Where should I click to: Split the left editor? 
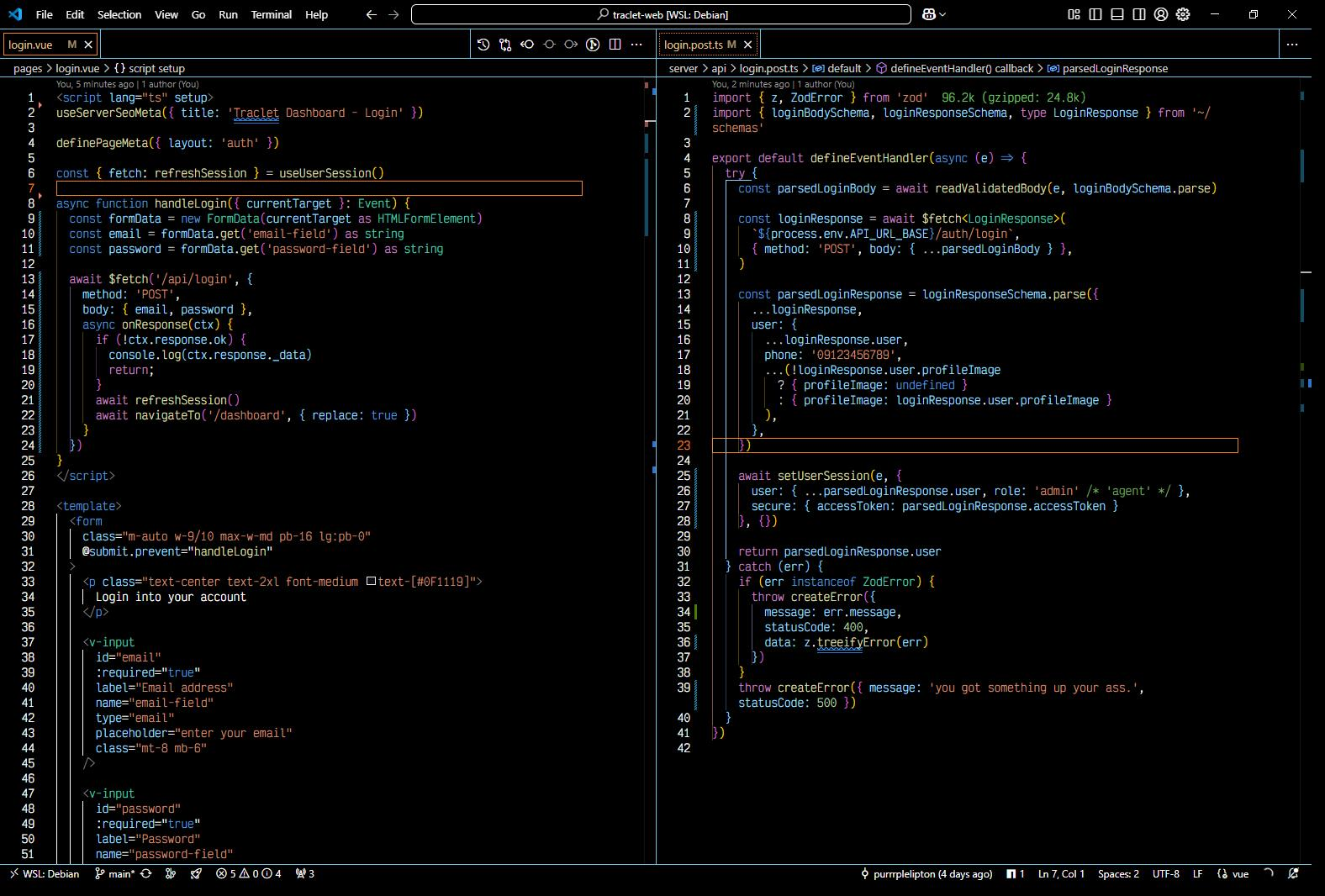[x=615, y=45]
